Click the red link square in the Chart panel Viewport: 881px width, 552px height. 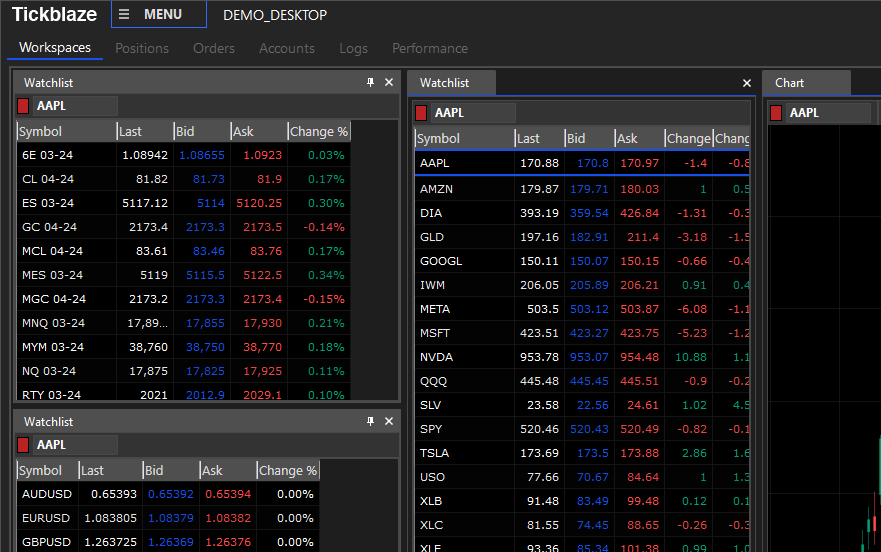click(x=776, y=113)
